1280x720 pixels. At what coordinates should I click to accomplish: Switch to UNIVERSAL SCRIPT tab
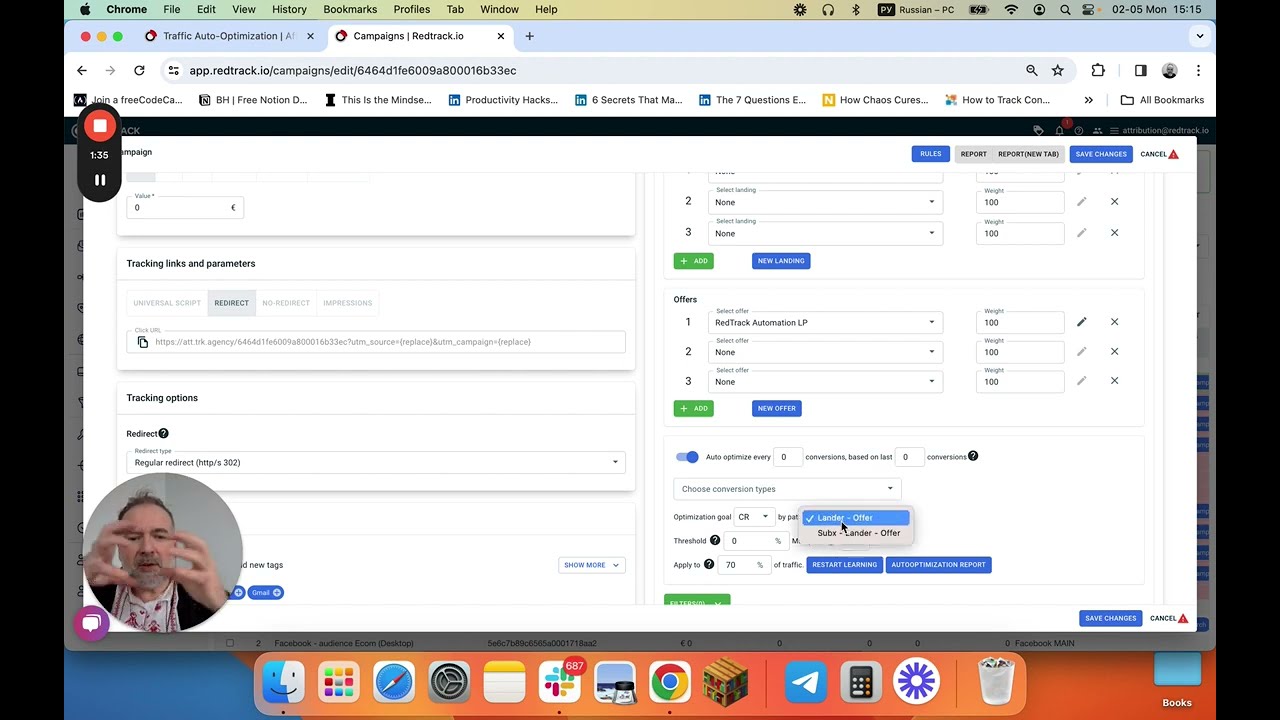point(167,303)
